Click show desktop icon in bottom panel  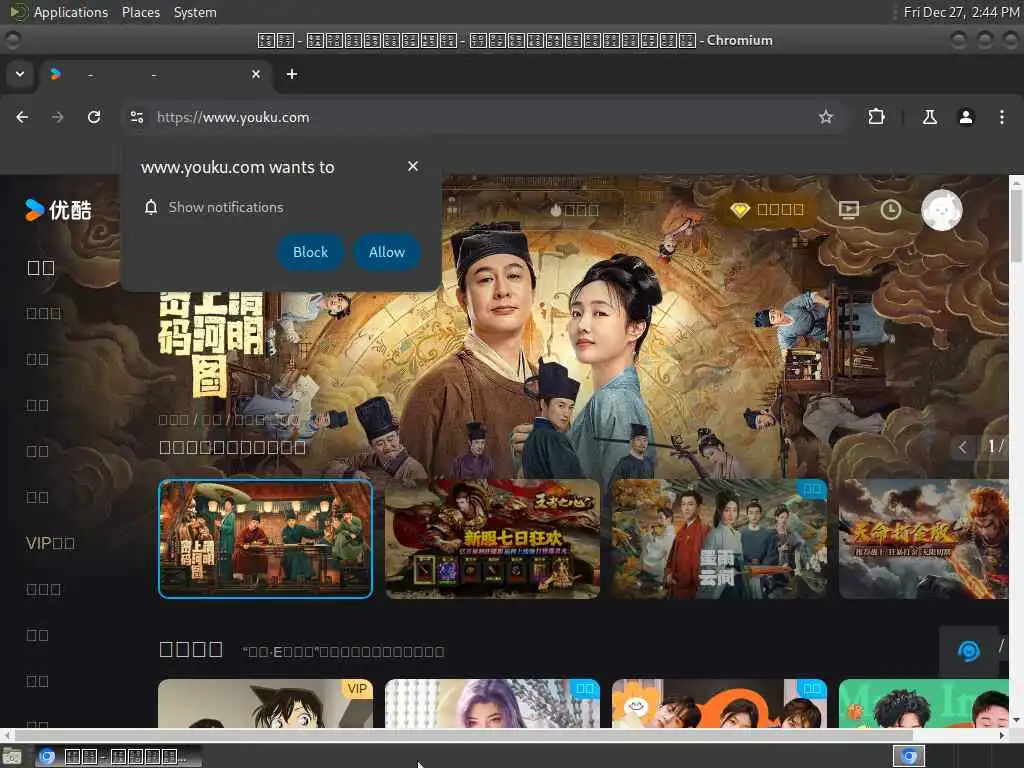tap(12, 756)
